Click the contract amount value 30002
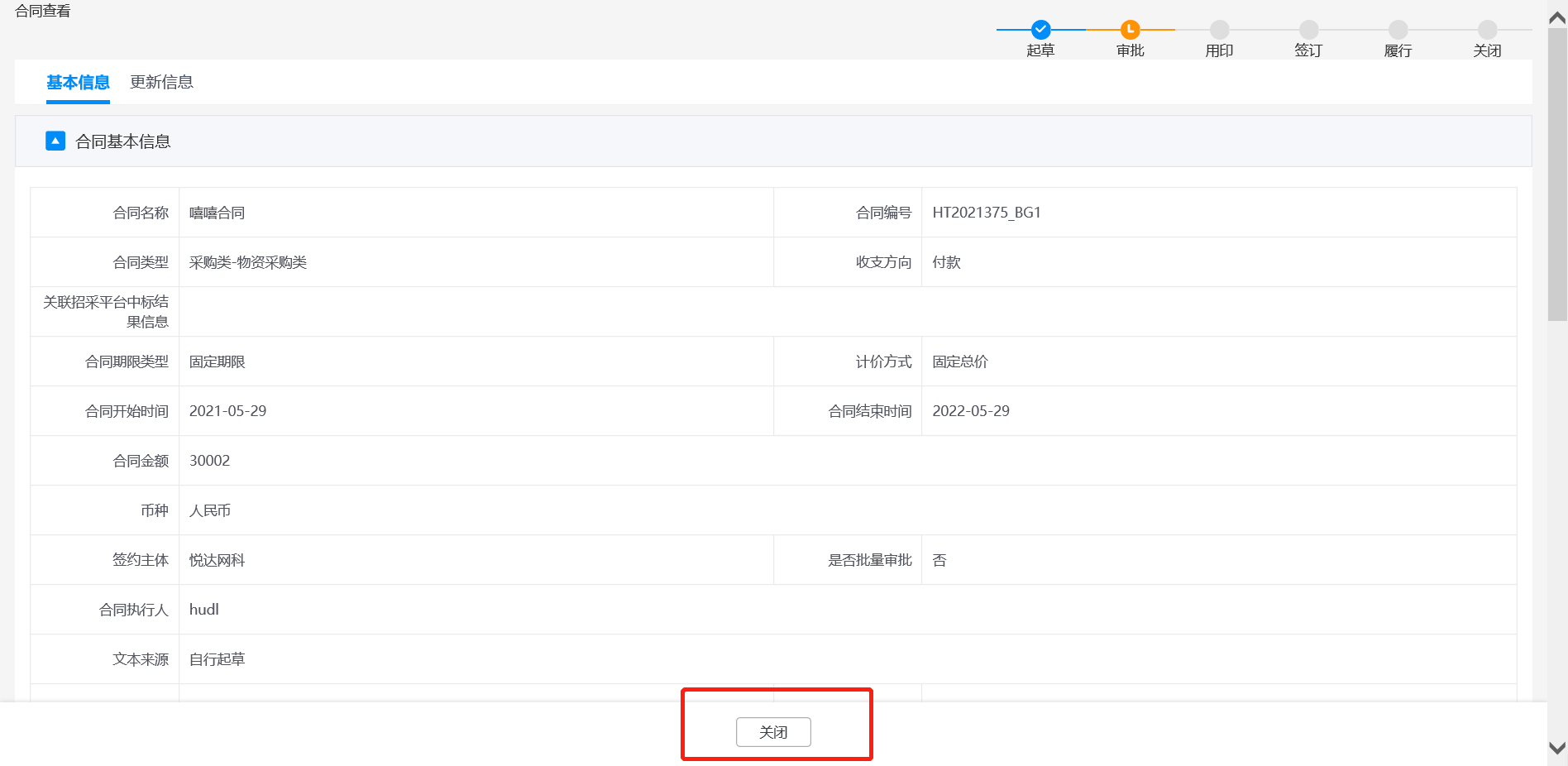This screenshot has height=766, width=1568. click(209, 461)
